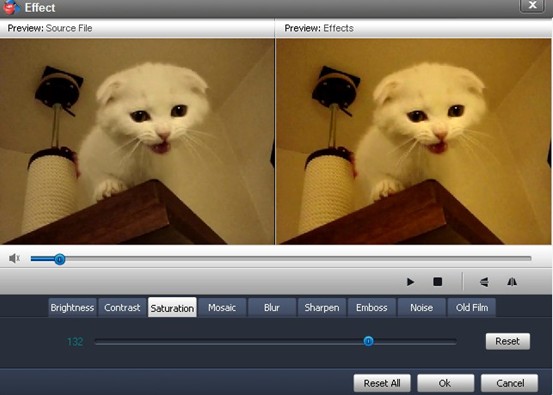
Task: Click the playback seek bar handle
Action: coord(60,259)
